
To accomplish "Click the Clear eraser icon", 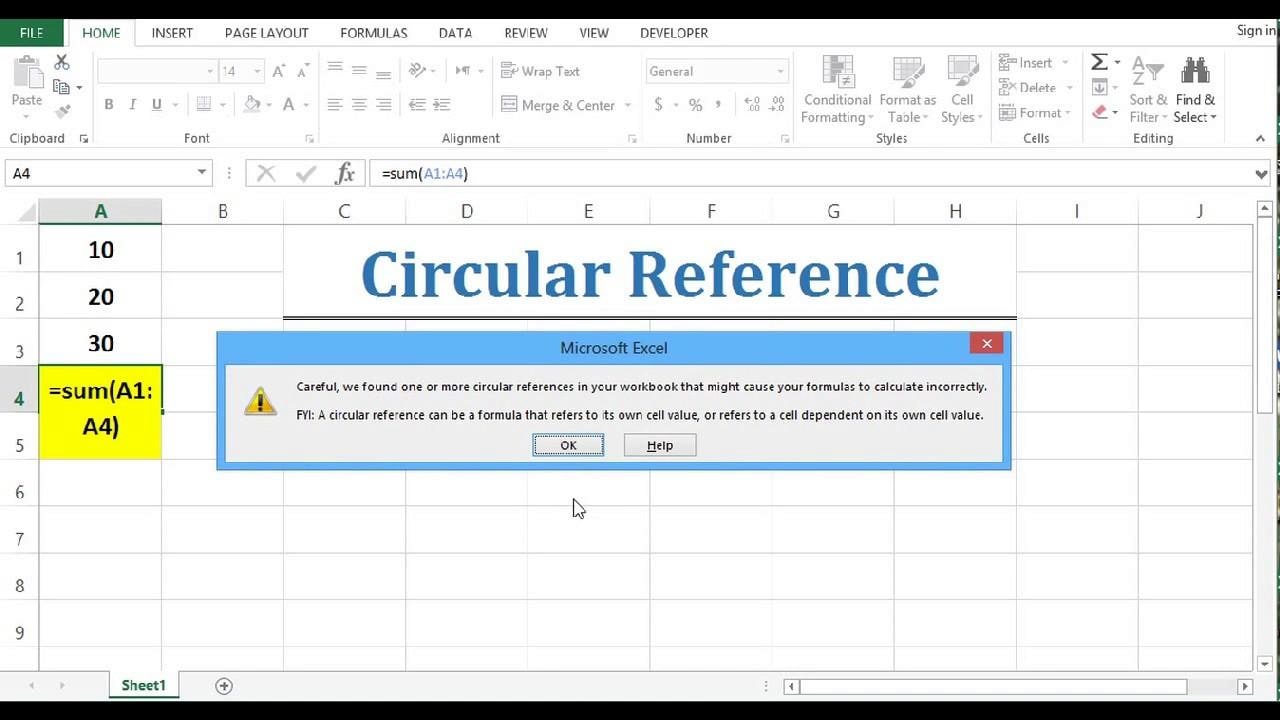I will pos(1100,112).
